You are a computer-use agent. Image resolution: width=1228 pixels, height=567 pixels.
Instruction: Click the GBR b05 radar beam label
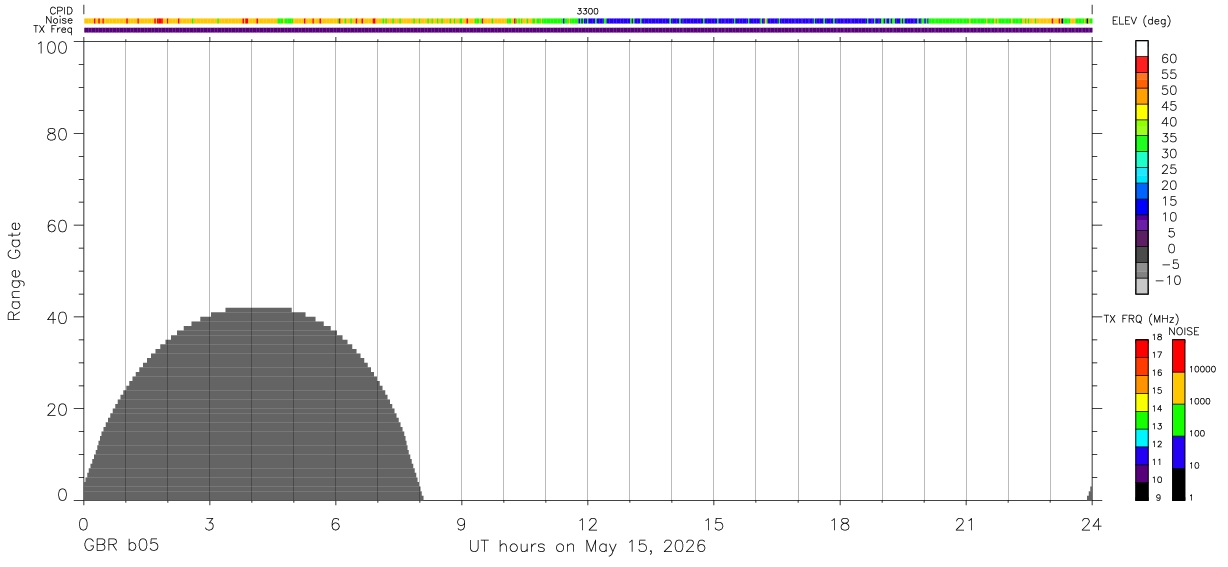point(121,547)
